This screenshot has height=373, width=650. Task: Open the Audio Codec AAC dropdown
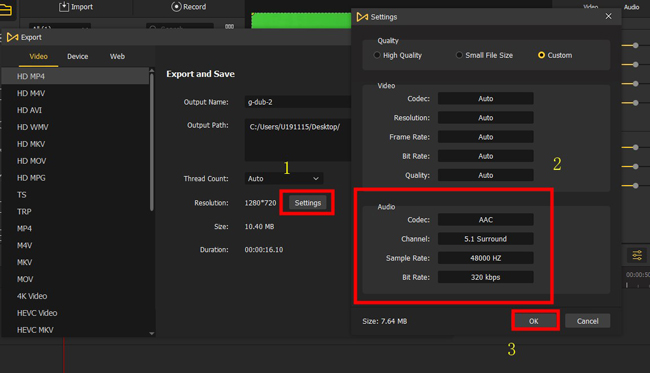[x=485, y=220]
